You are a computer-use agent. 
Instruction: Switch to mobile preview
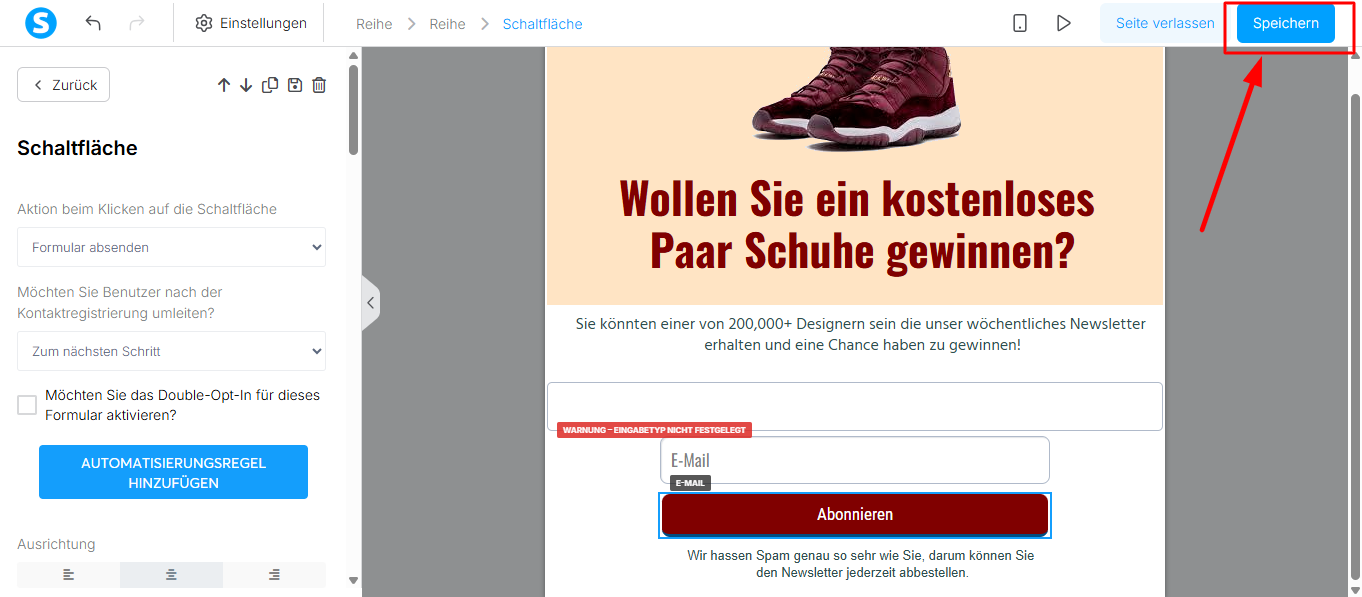1020,23
